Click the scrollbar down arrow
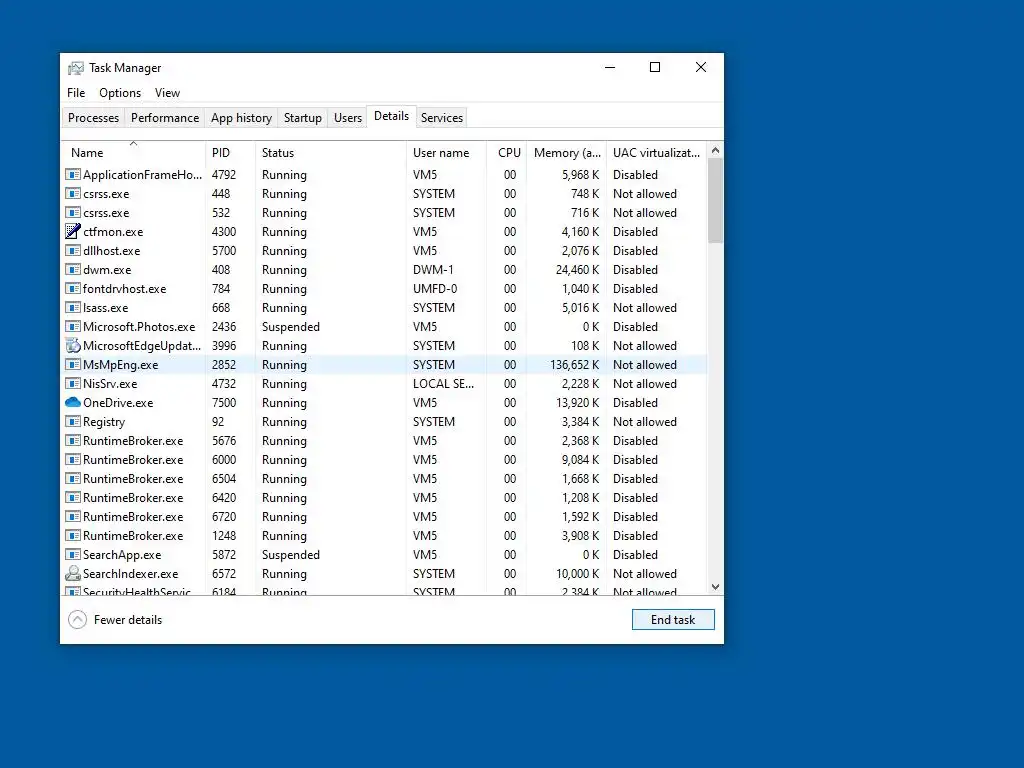The image size is (1024, 768). (715, 587)
